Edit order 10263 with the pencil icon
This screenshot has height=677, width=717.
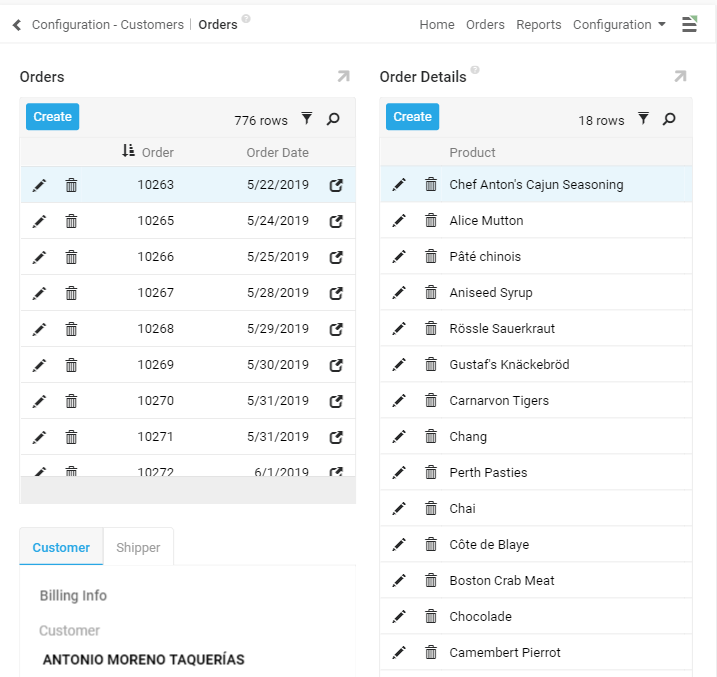(x=39, y=185)
